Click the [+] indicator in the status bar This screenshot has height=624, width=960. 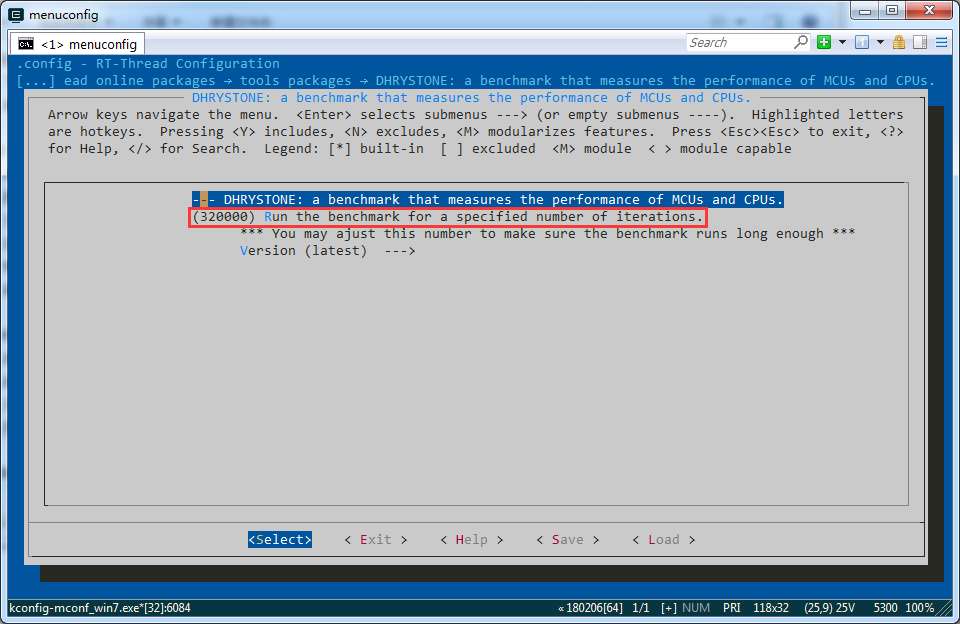[x=669, y=608]
